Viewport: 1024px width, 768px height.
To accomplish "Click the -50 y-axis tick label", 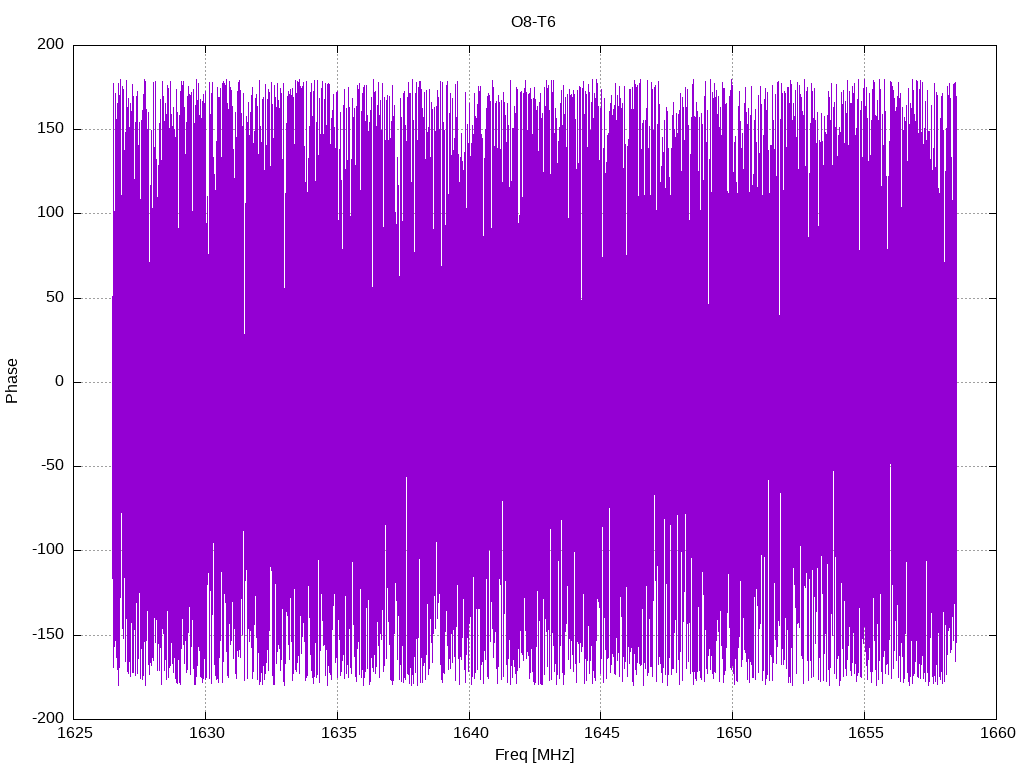I will point(53,466).
